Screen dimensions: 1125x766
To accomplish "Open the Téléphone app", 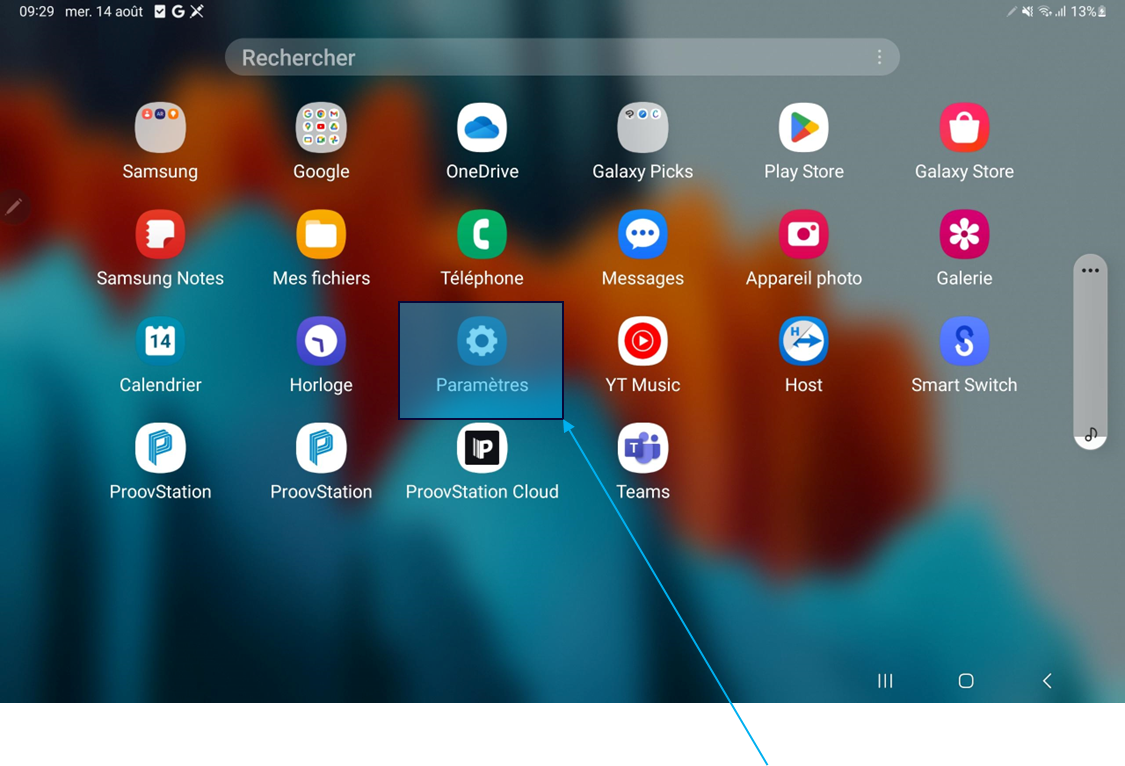I will (481, 236).
